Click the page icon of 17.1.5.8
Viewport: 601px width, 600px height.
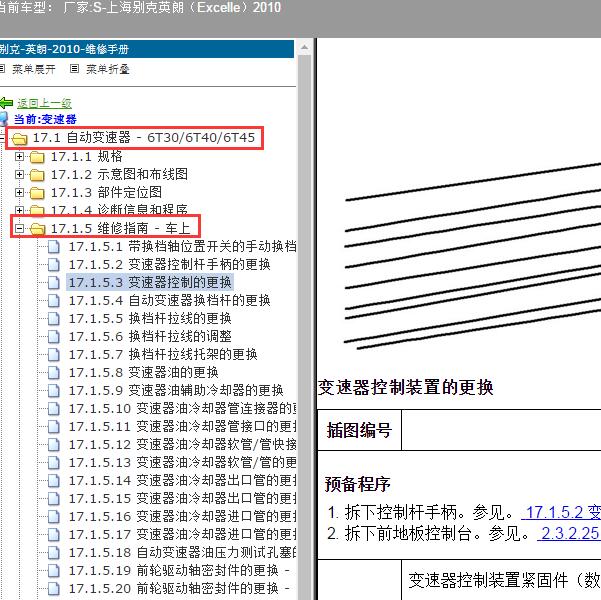54,373
